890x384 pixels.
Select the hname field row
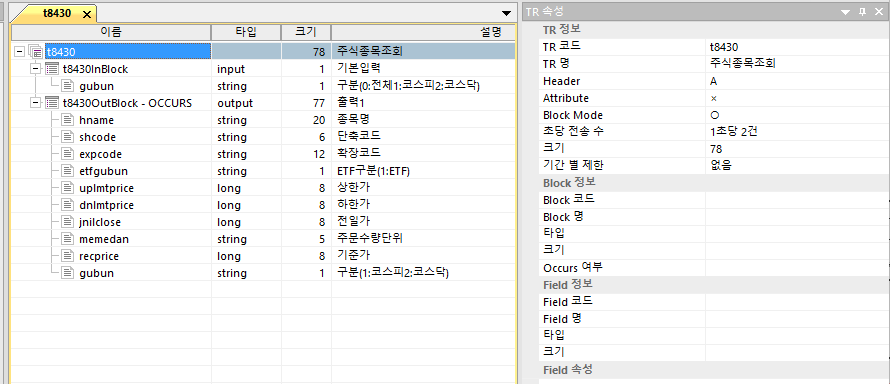(263, 120)
